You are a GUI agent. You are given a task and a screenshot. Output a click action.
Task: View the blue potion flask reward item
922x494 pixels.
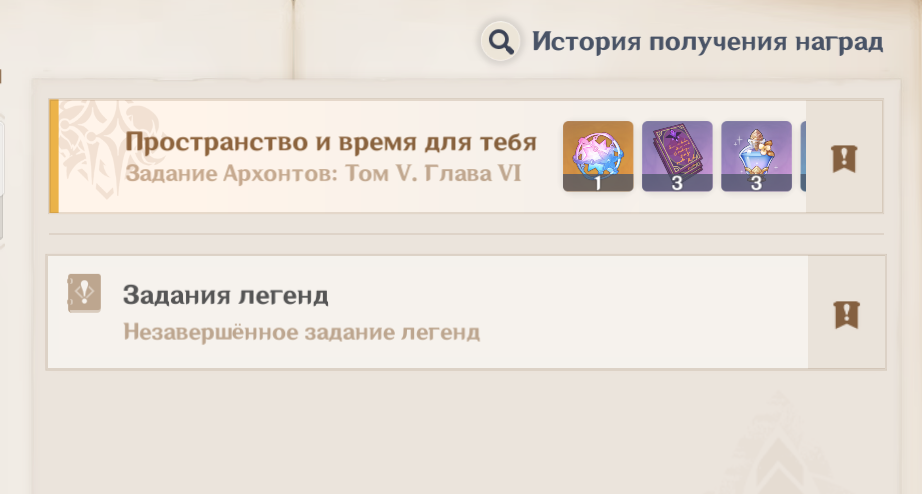click(x=756, y=156)
